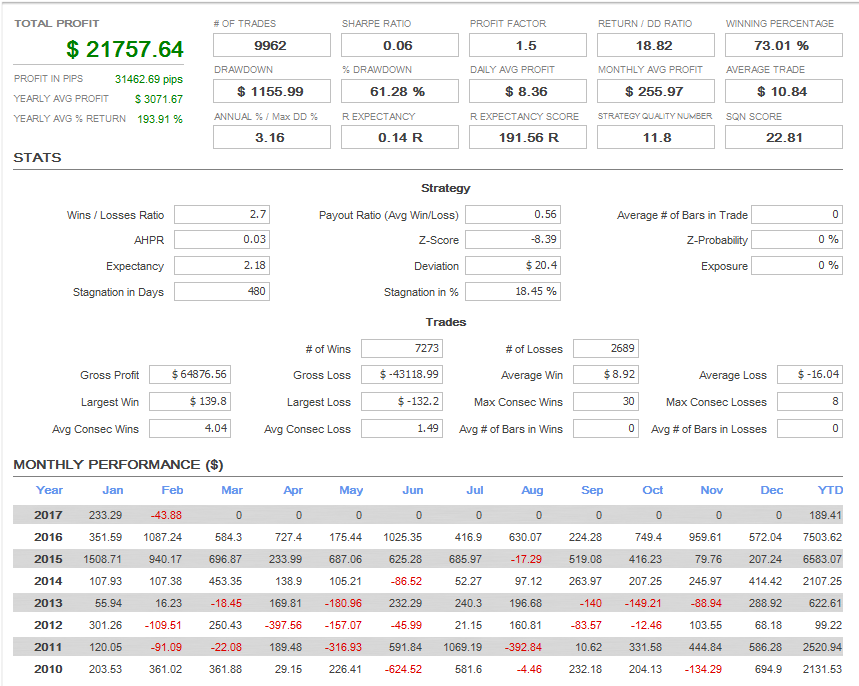Select Strategy Quality Number value 11.8
Screen dimensions: 859x686
[x=656, y=138]
